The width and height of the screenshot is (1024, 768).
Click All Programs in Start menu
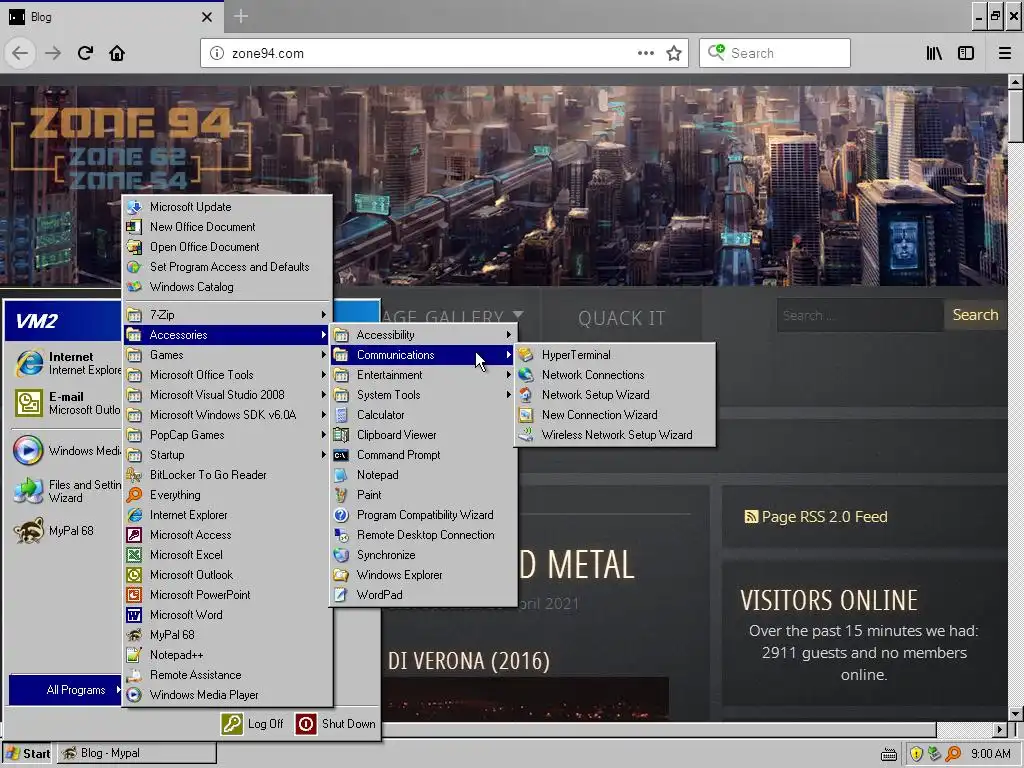[65, 690]
